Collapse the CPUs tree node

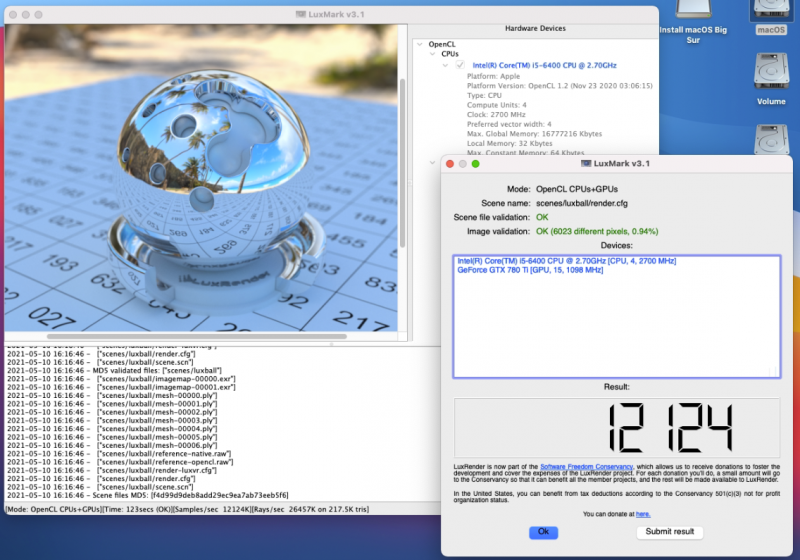click(x=433, y=54)
